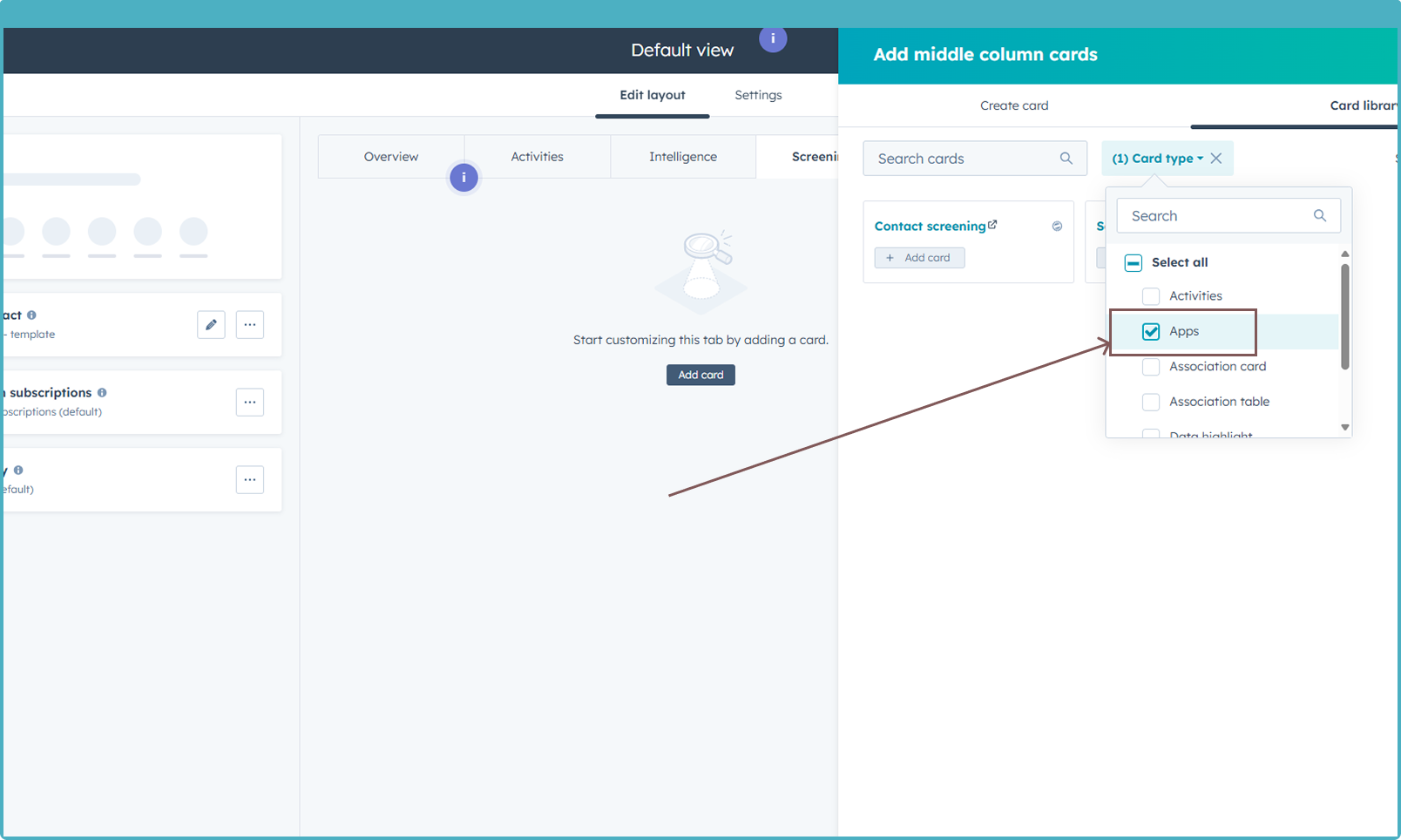Open the bottom card's three-dot menu
Image resolution: width=1401 pixels, height=840 pixels.
coord(250,480)
